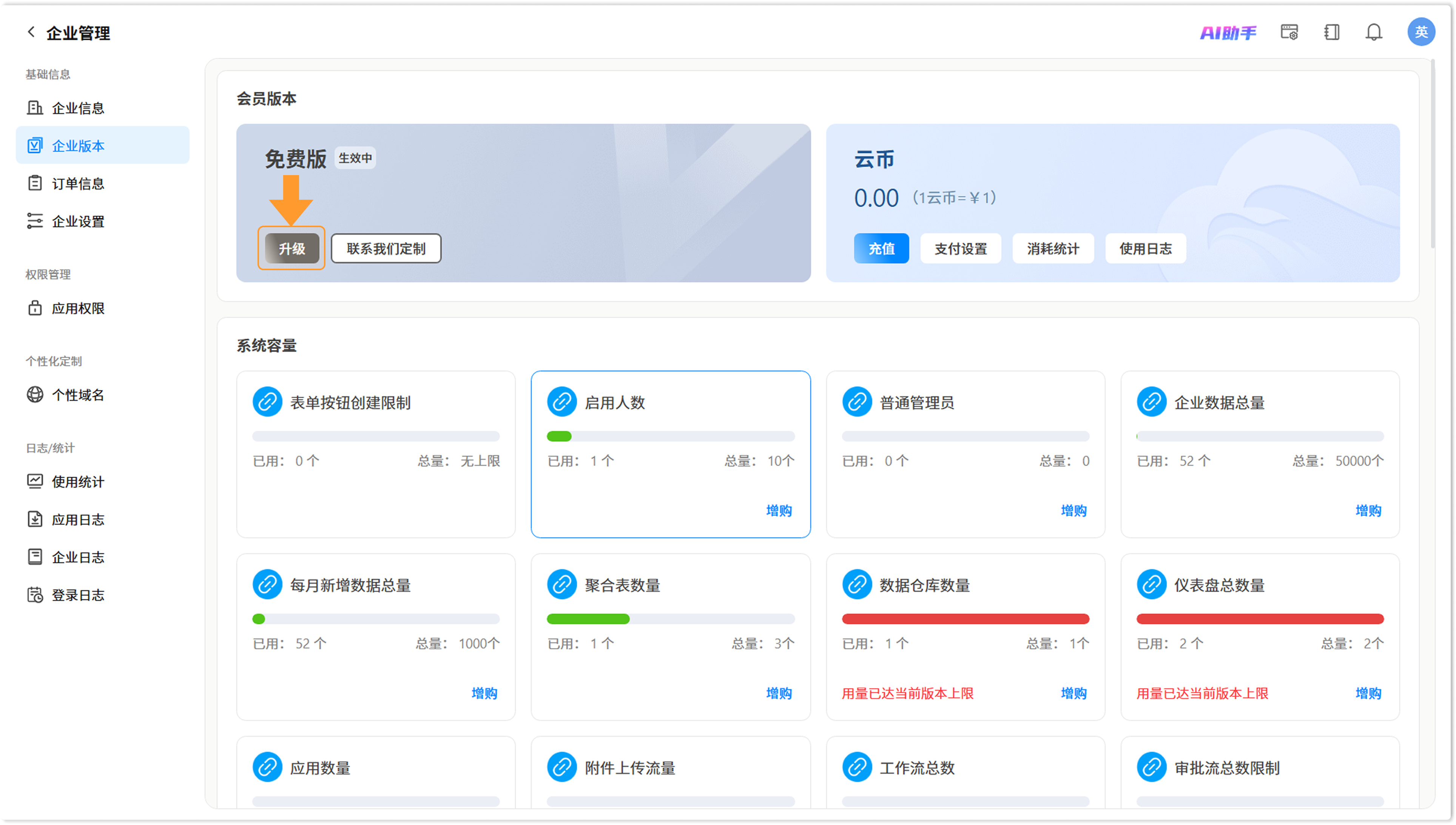Click the 联系我们定制 button
Screen dimensions: 1456x825
386,248
